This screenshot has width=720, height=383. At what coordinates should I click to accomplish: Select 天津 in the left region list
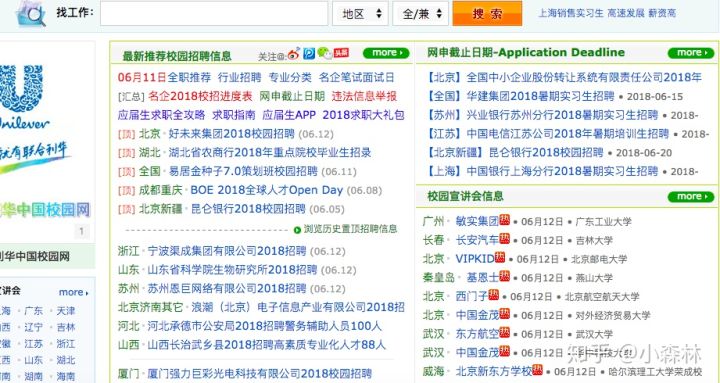[66, 311]
